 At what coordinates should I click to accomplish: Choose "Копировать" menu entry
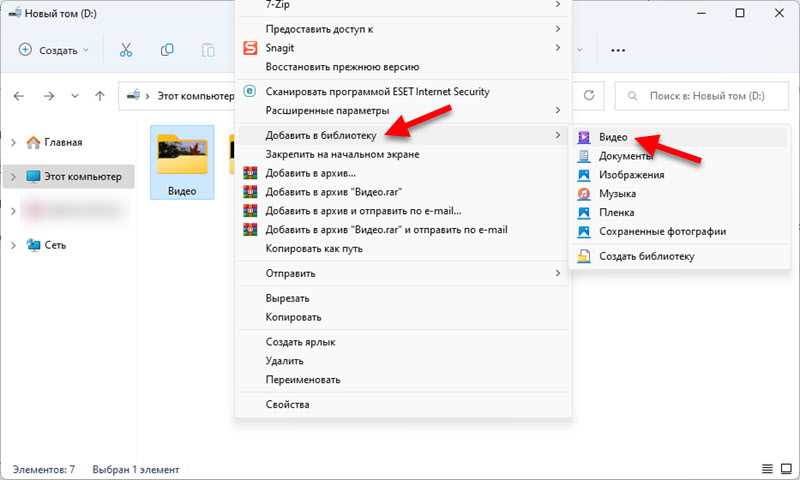pos(403,317)
